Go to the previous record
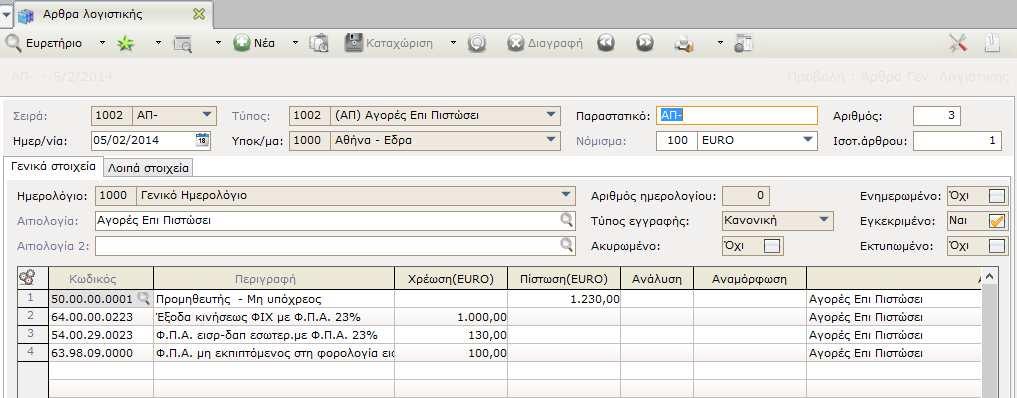 coord(606,43)
